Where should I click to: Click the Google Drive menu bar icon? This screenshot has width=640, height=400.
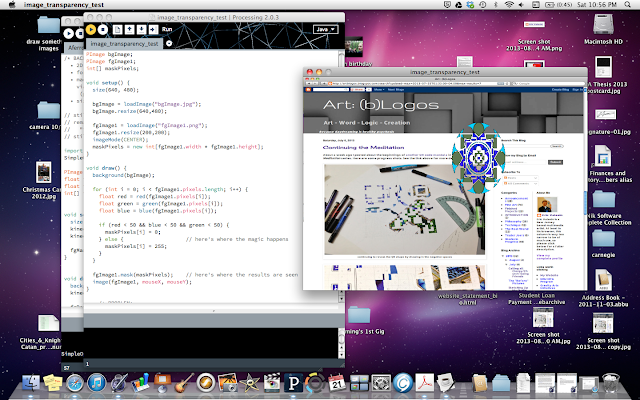(459, 4)
